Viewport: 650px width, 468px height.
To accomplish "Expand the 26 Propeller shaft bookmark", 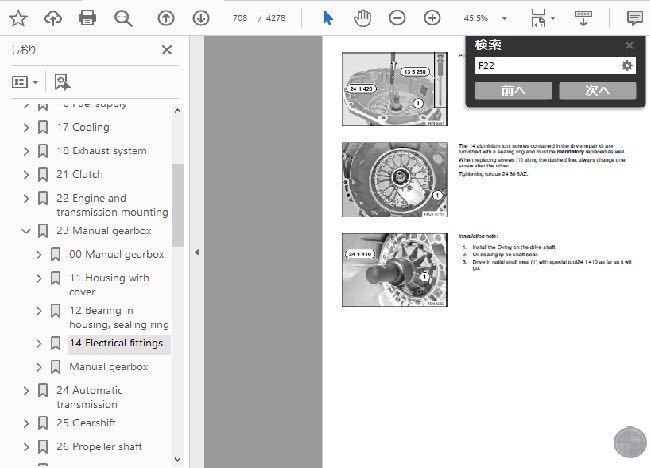I will (27, 447).
